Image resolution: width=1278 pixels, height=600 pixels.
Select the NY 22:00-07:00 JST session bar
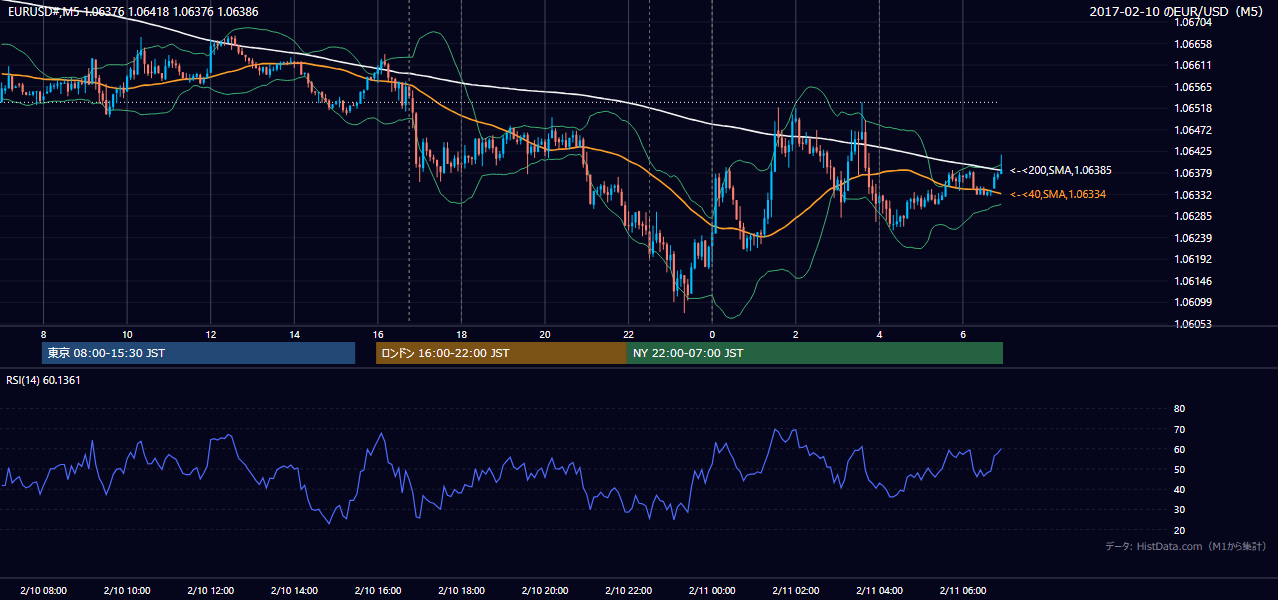pos(815,353)
